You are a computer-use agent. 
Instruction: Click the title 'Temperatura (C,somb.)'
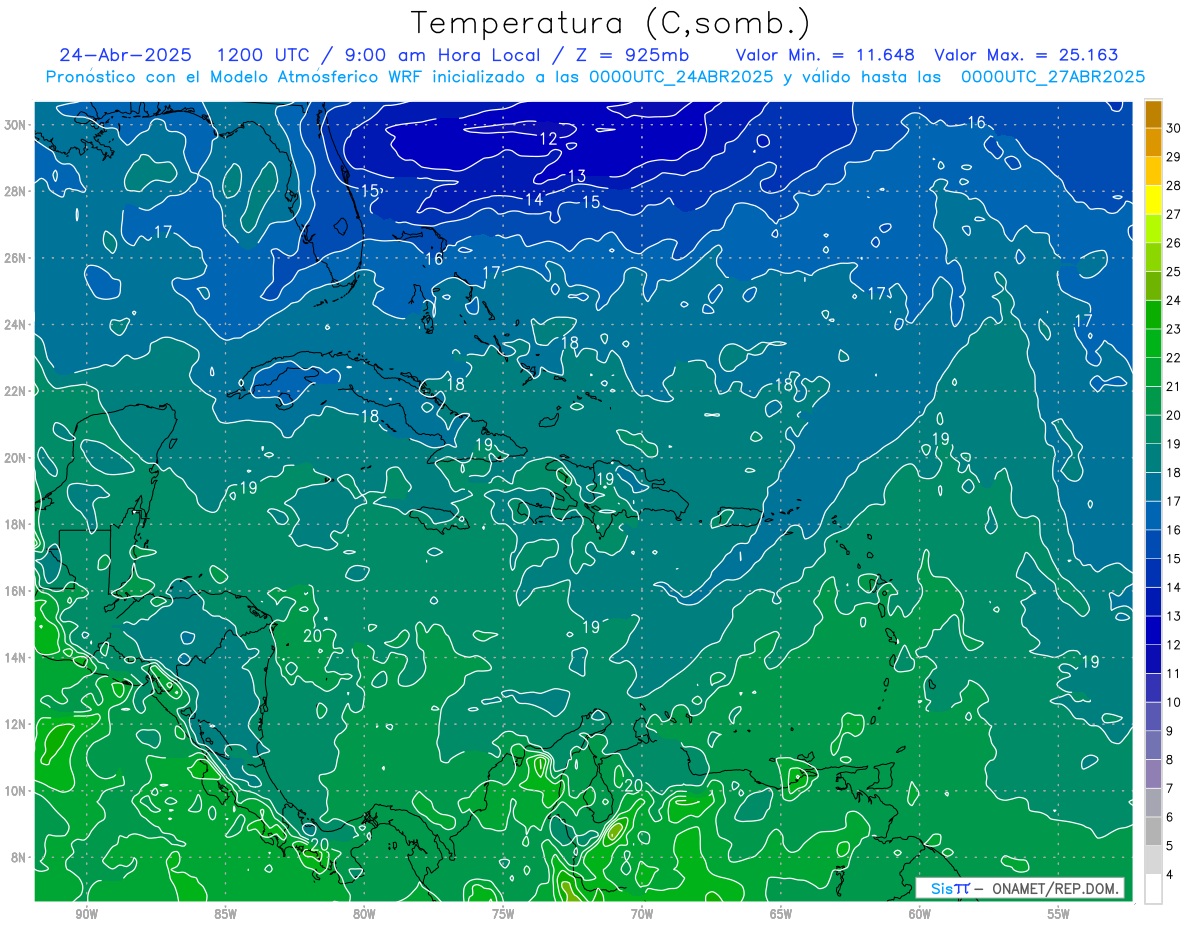[611, 22]
